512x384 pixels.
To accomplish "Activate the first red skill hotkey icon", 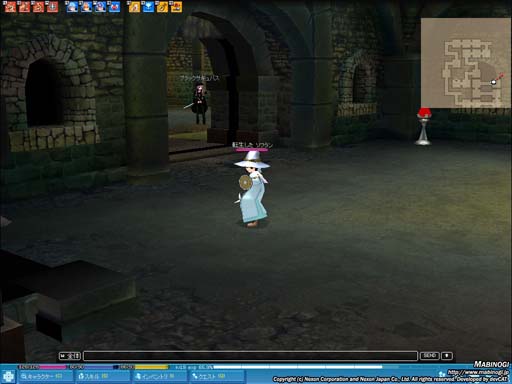I will pyautogui.click(x=10, y=7).
